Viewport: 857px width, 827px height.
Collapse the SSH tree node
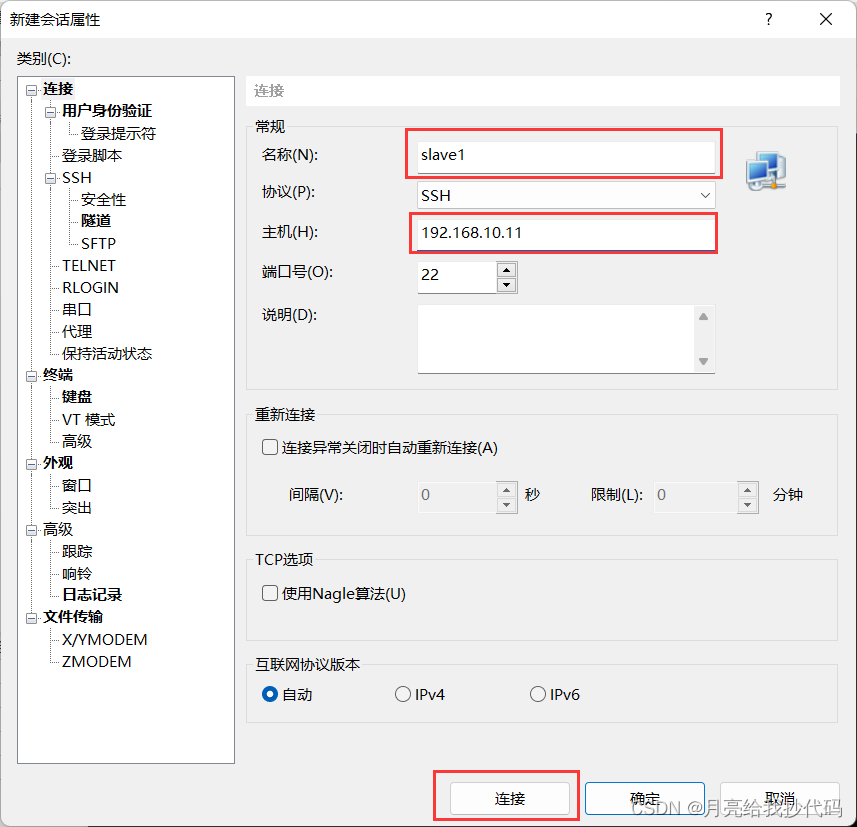(51, 179)
